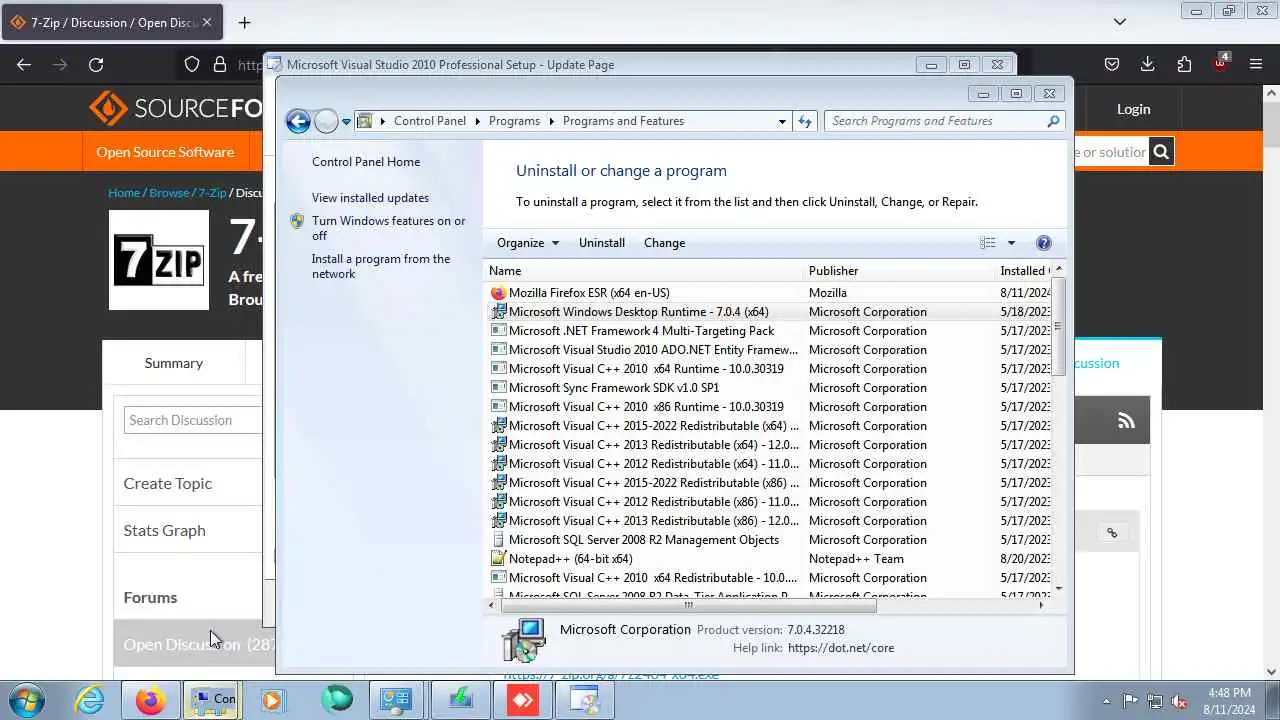The width and height of the screenshot is (1280, 720).
Task: Open the recent pages arrow beside the Forward button
Action: click(346, 122)
